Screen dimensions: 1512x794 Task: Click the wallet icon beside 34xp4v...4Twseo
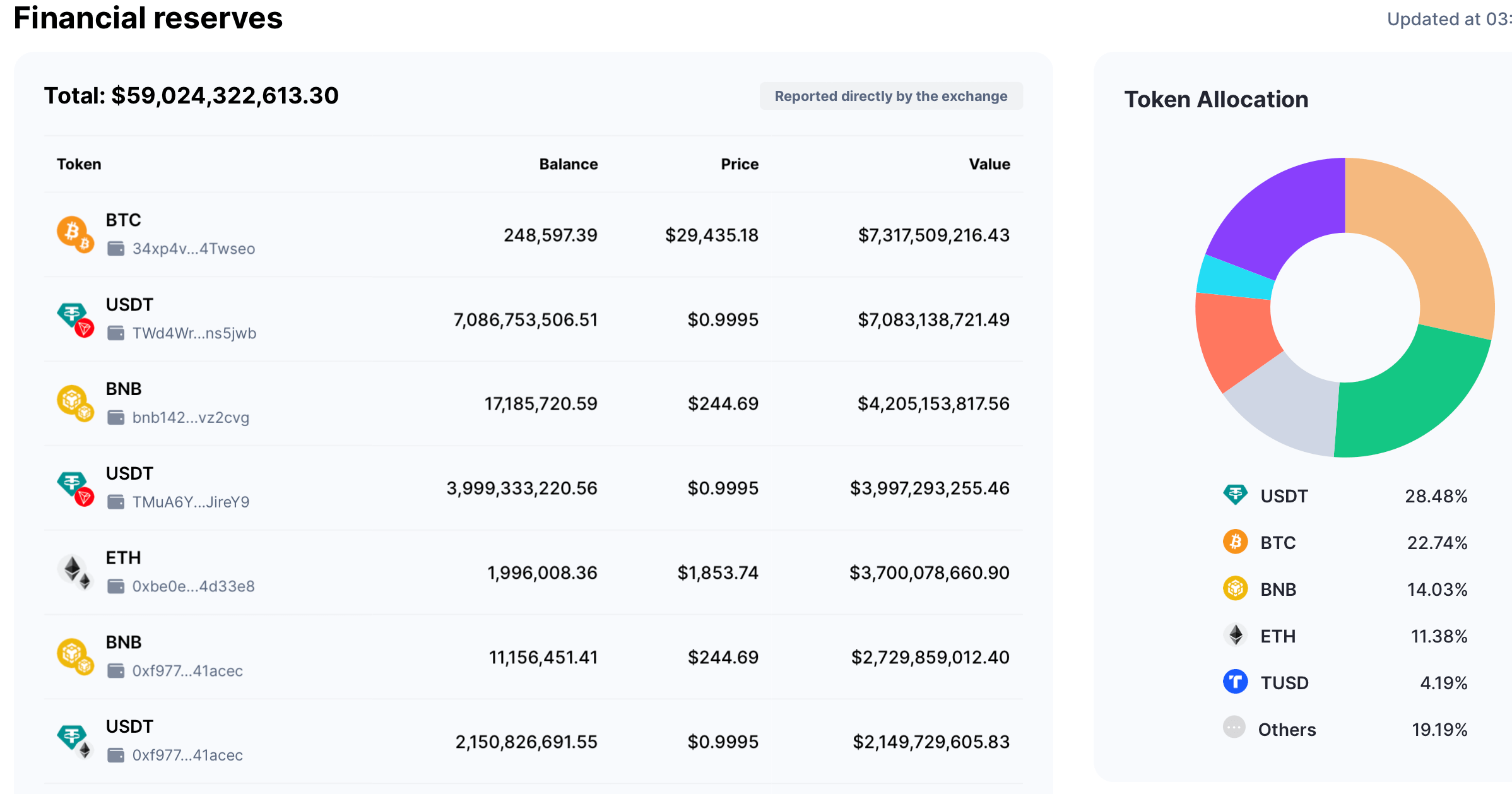click(x=115, y=249)
